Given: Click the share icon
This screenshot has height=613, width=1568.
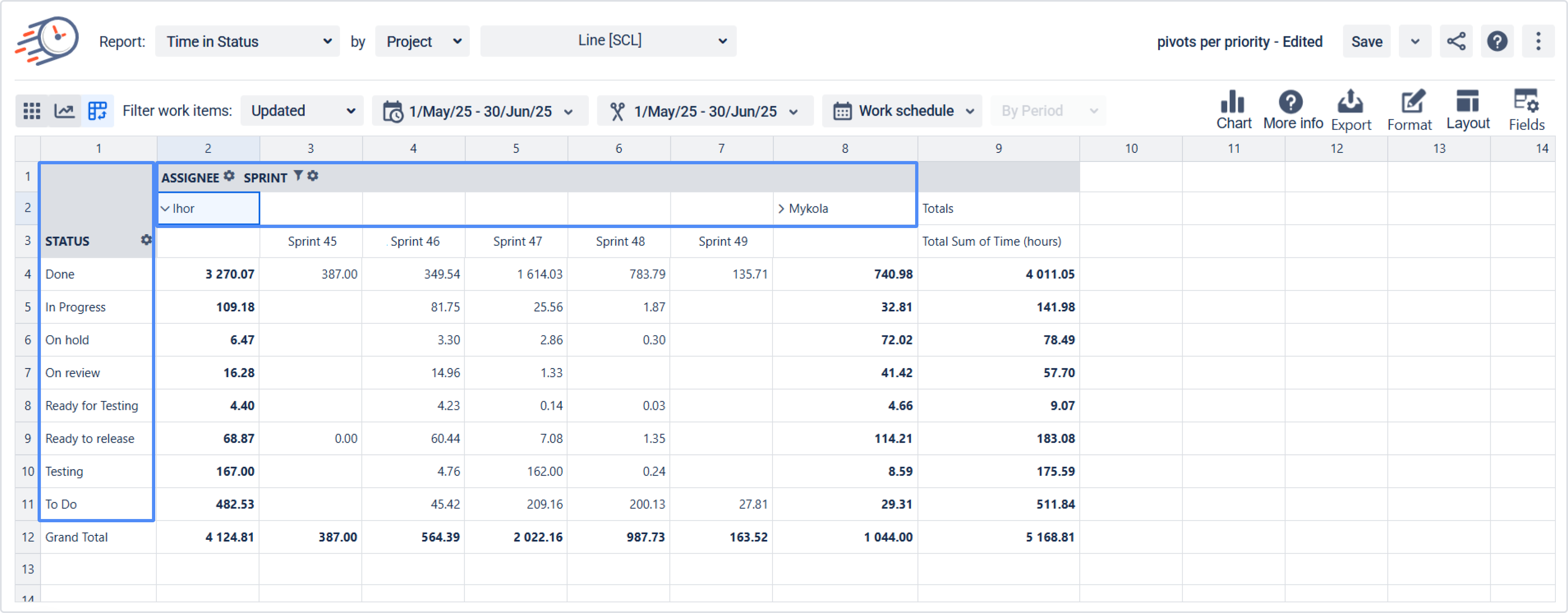Looking at the screenshot, I should (x=1455, y=41).
